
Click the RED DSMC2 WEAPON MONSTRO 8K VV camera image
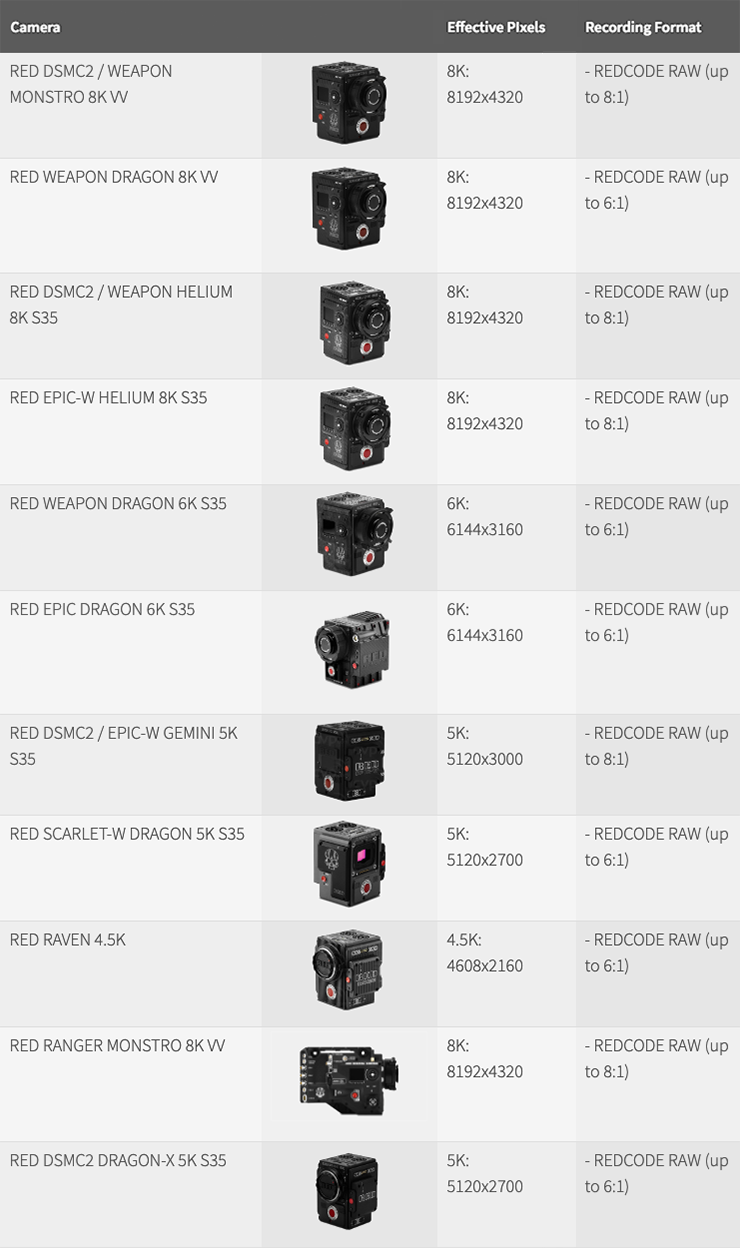pos(348,104)
